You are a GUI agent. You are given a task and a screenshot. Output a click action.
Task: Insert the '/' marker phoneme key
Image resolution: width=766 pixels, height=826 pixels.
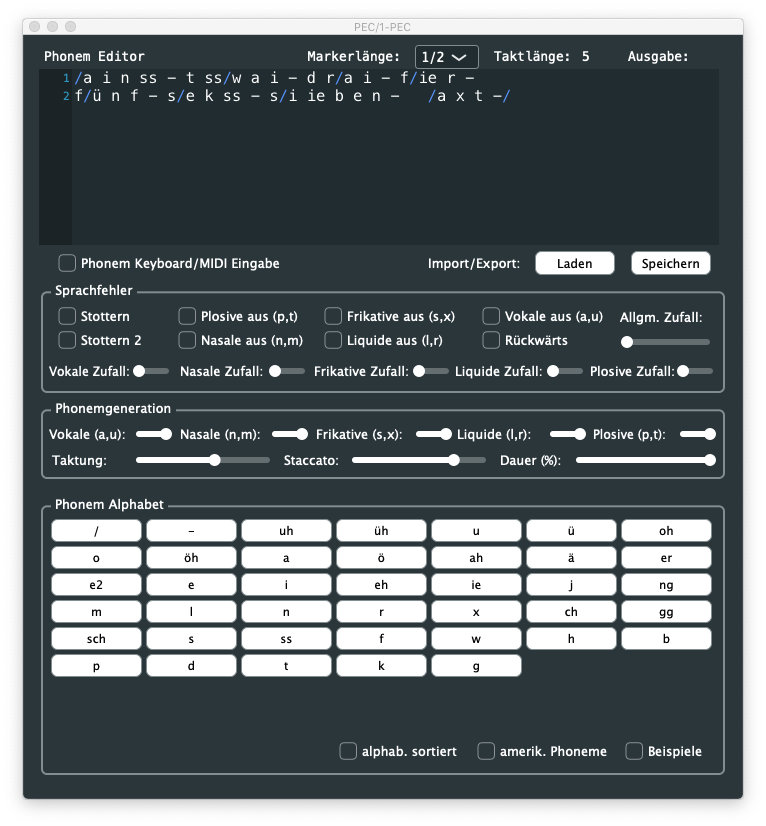pos(96,531)
